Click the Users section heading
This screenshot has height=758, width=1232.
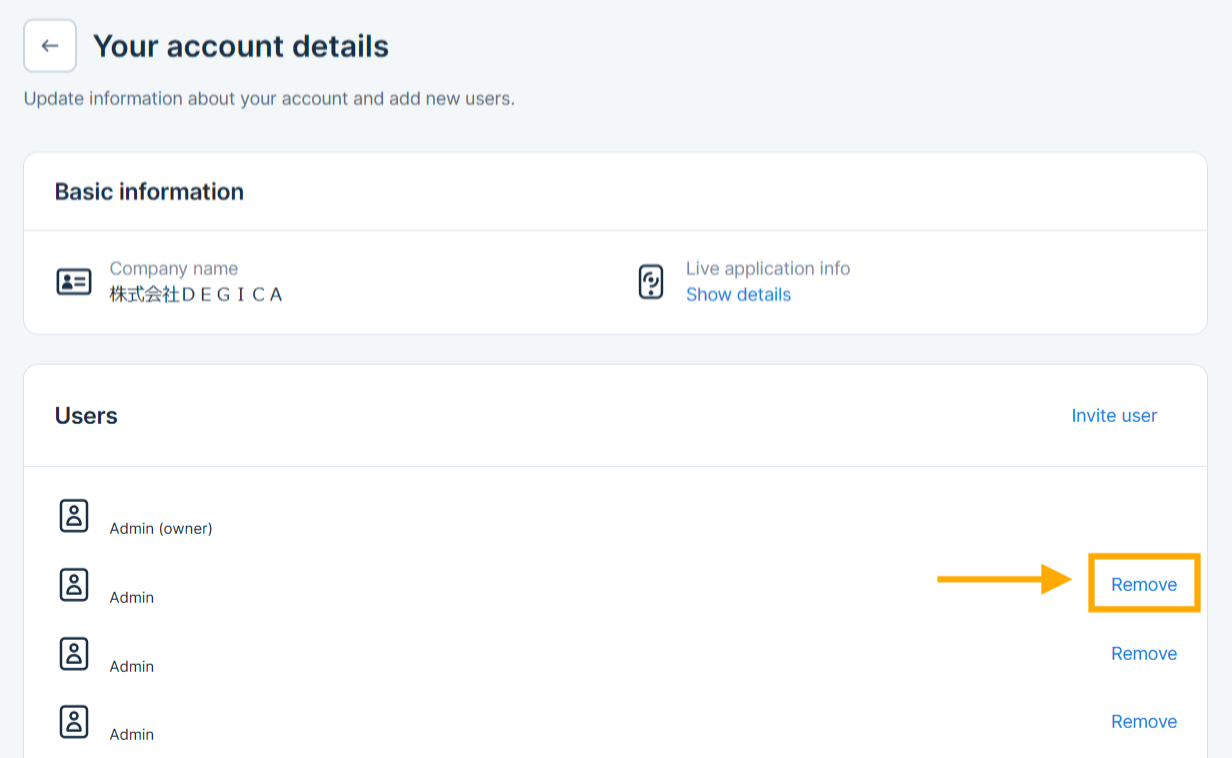[x=86, y=416]
